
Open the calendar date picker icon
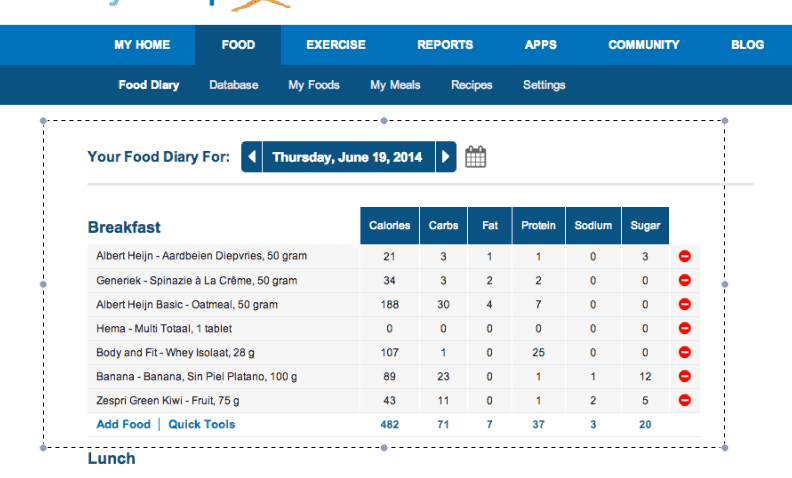pyautogui.click(x=476, y=157)
